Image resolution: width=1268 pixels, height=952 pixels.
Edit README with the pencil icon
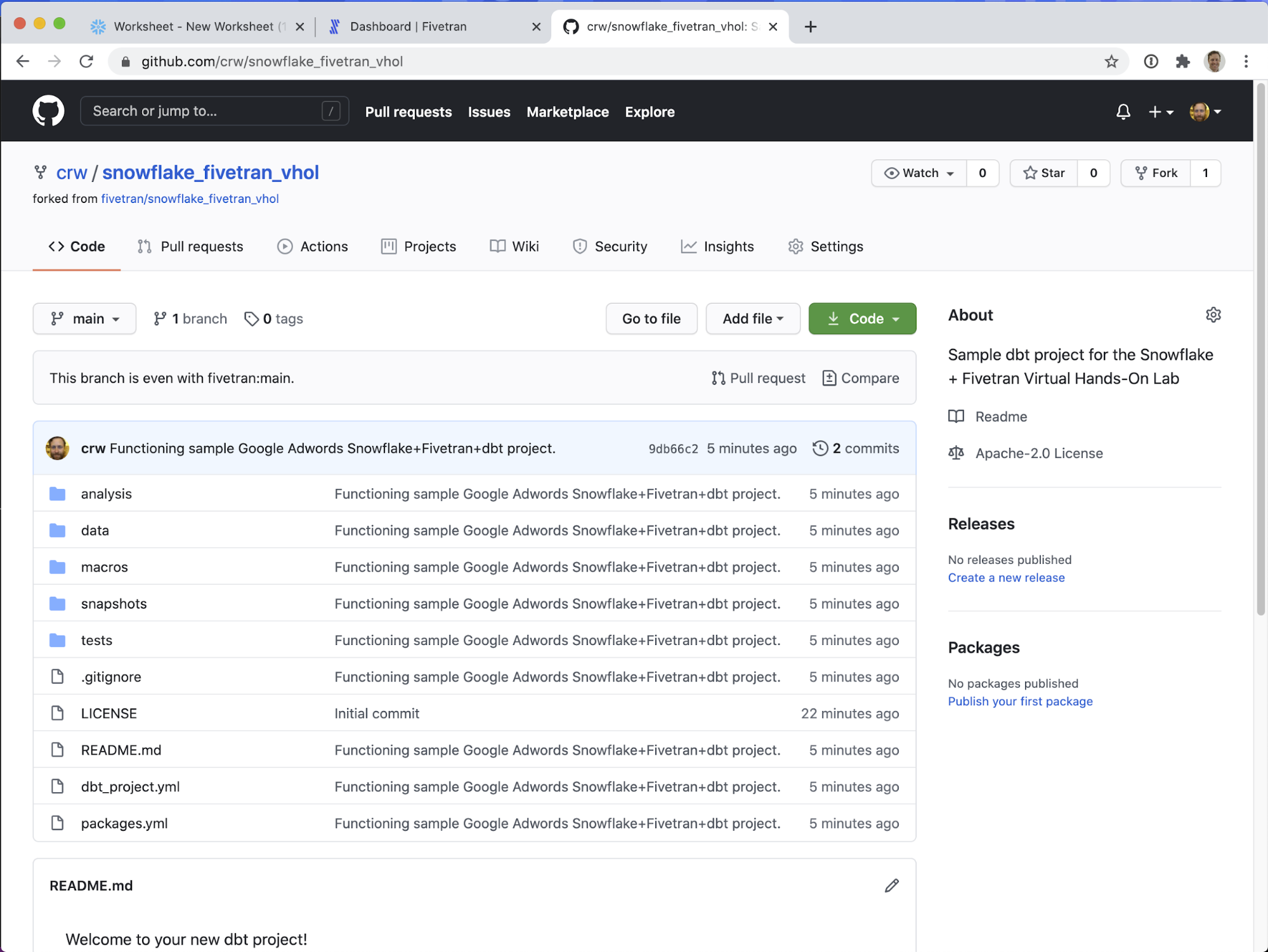[891, 885]
